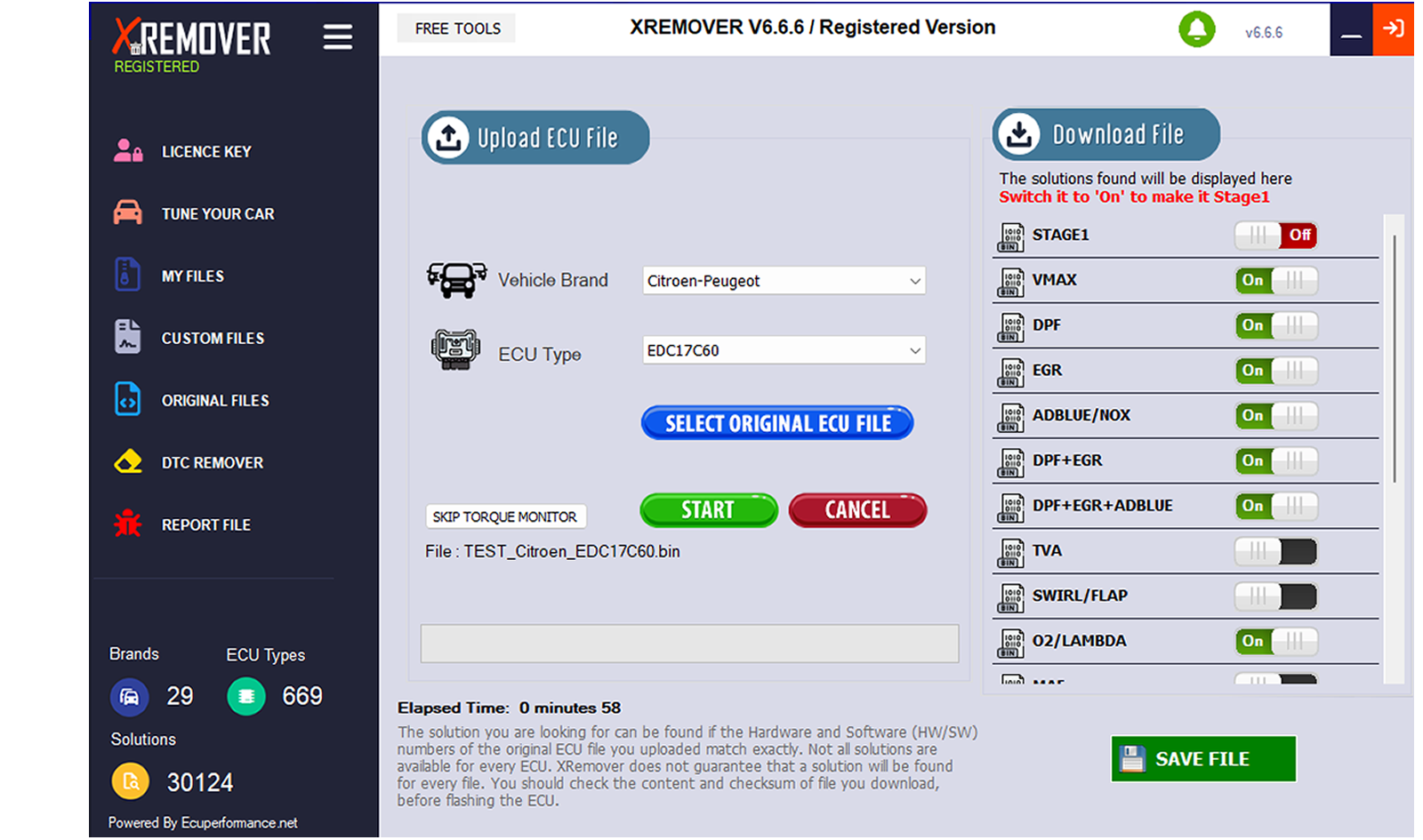Toggle the ADBLUE/NOX switch

pos(1275,416)
